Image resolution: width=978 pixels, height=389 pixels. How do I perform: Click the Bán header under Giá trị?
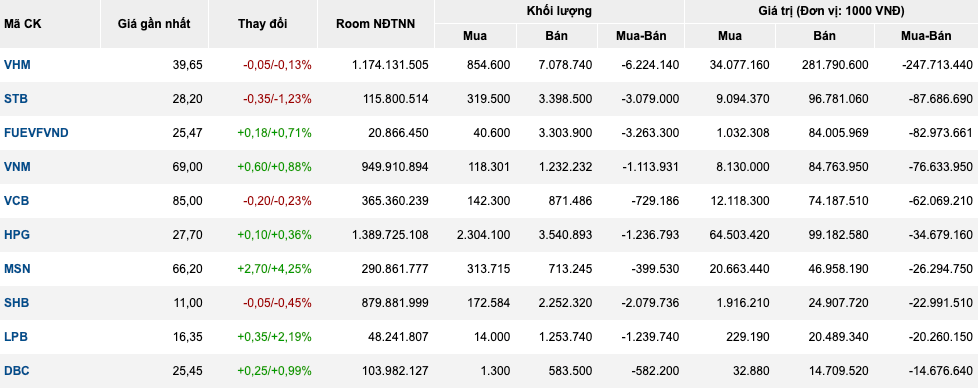(825, 36)
